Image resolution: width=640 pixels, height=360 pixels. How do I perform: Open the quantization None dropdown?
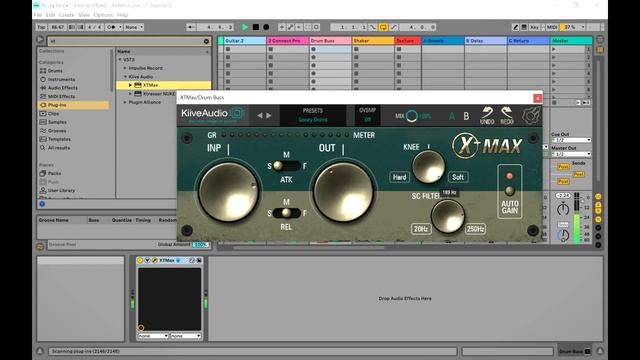tap(134, 27)
